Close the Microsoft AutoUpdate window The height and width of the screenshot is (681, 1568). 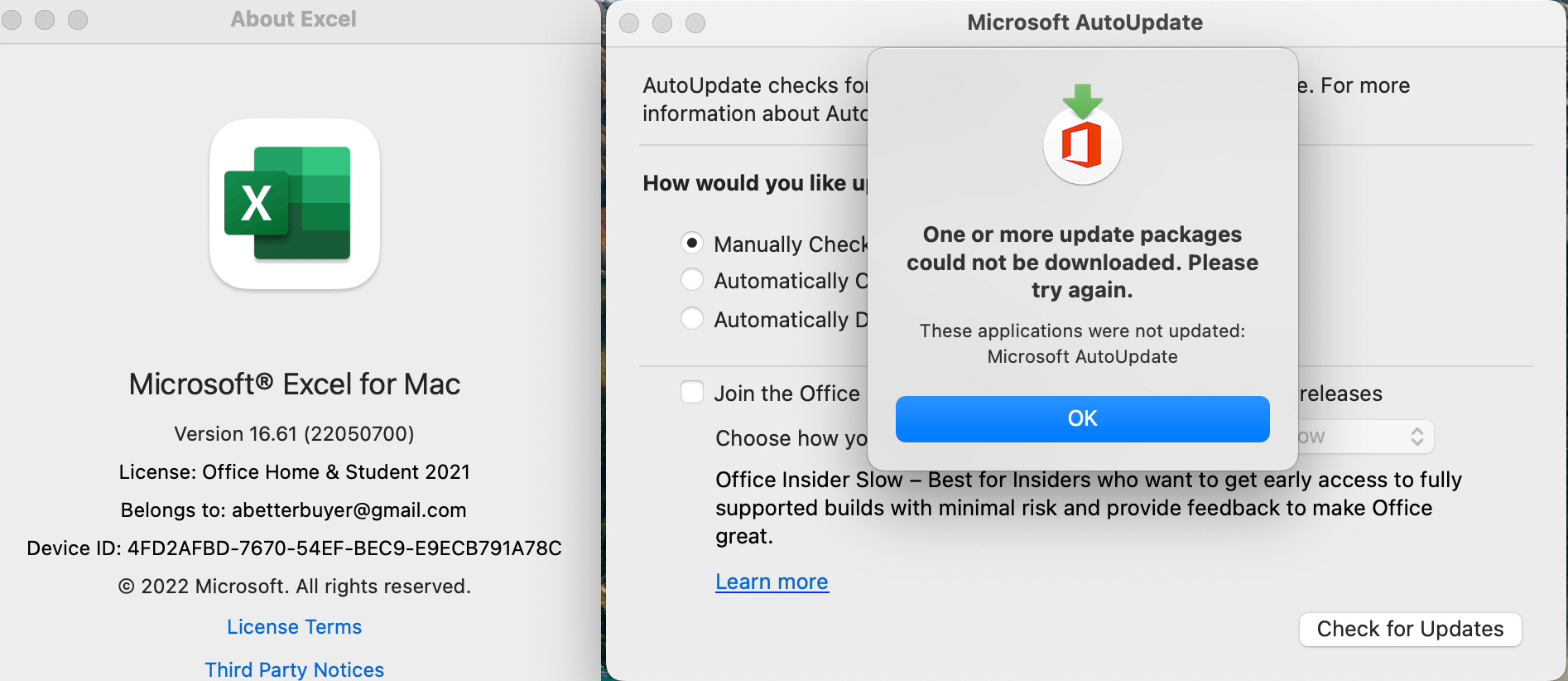(x=629, y=23)
